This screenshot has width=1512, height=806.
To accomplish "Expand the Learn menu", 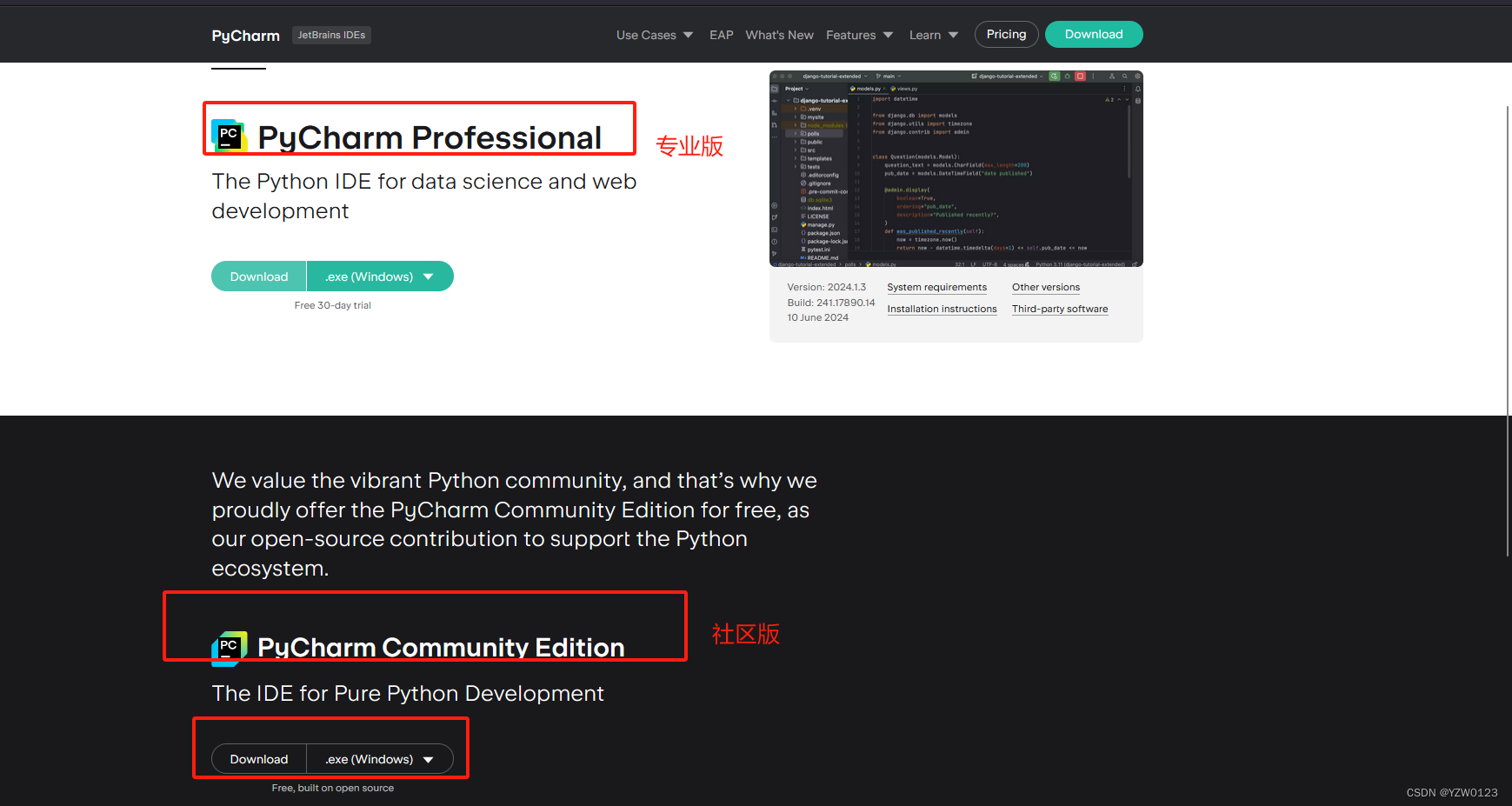I will click(933, 35).
